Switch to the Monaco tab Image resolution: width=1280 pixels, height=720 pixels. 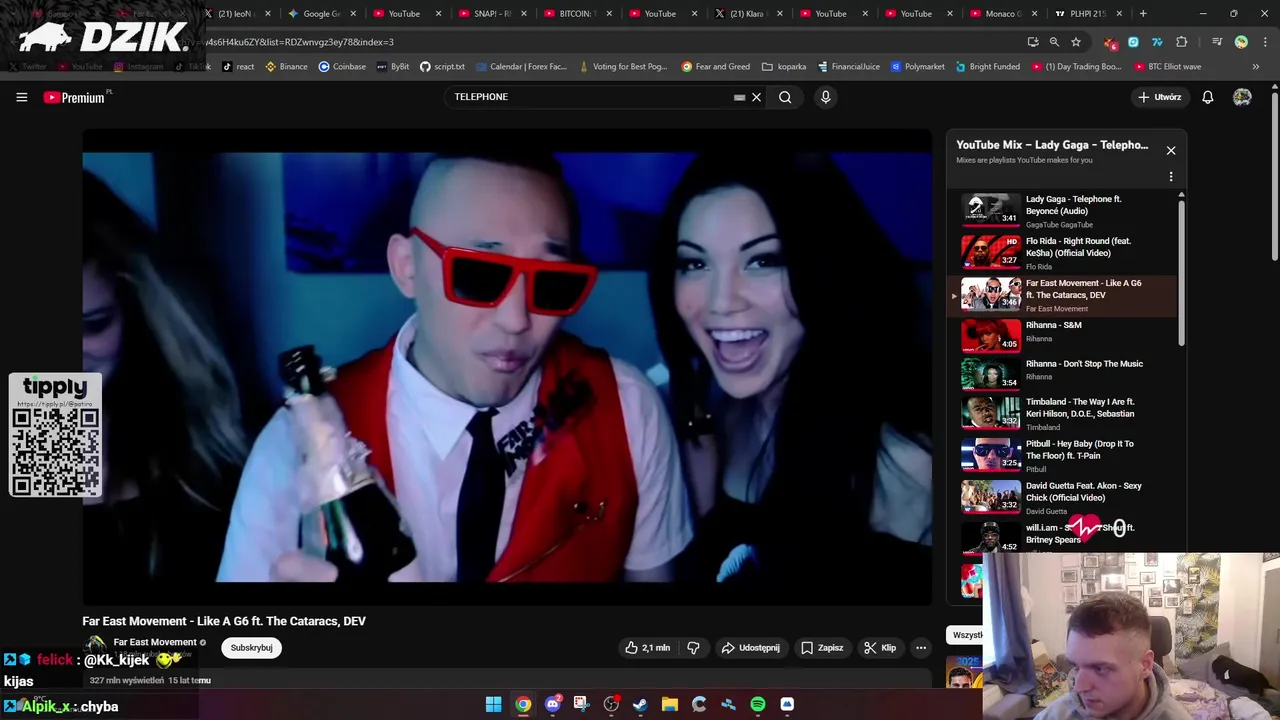tap(1003, 14)
